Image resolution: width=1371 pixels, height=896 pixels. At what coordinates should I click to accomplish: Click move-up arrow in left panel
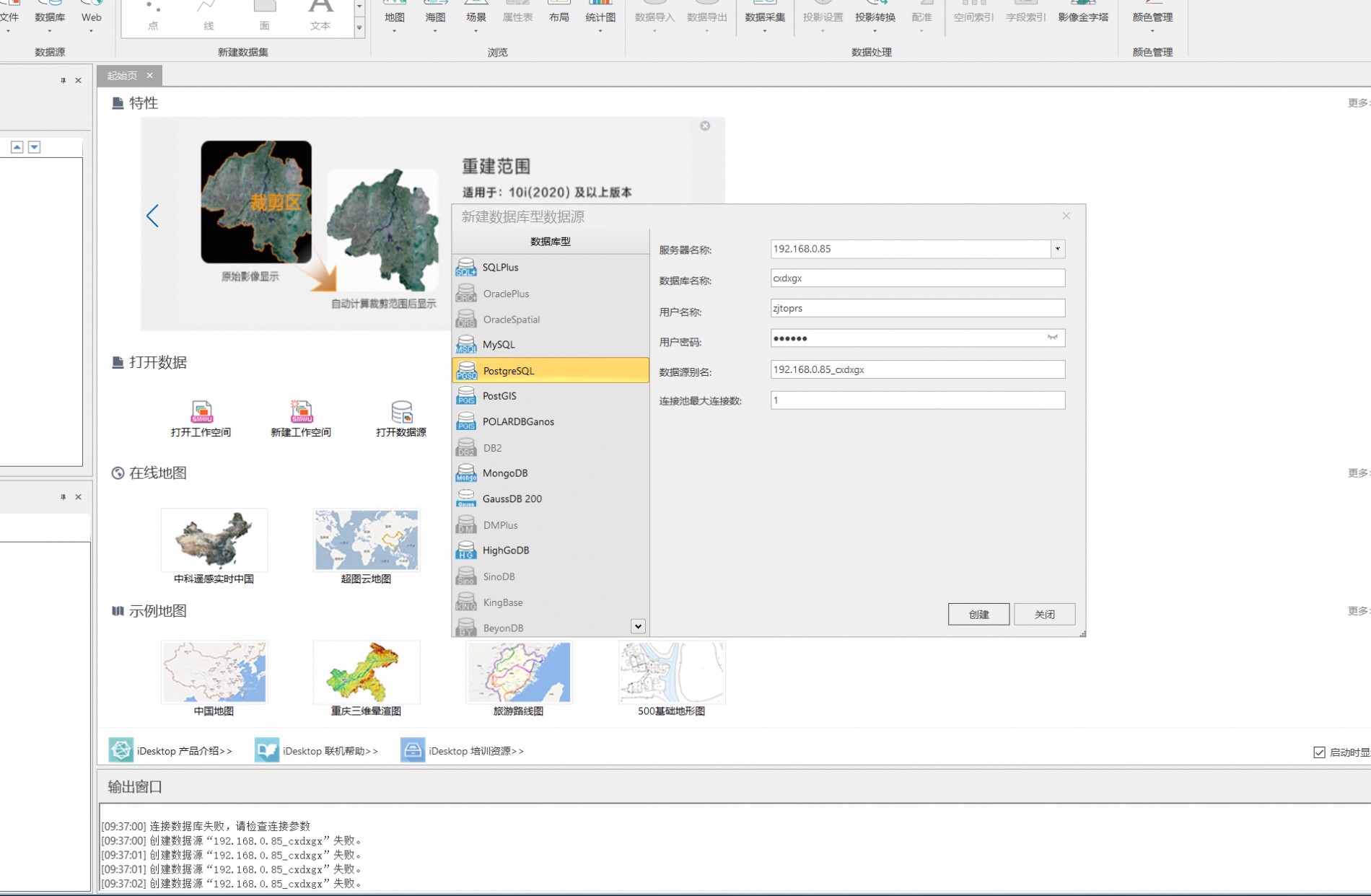pyautogui.click(x=17, y=147)
